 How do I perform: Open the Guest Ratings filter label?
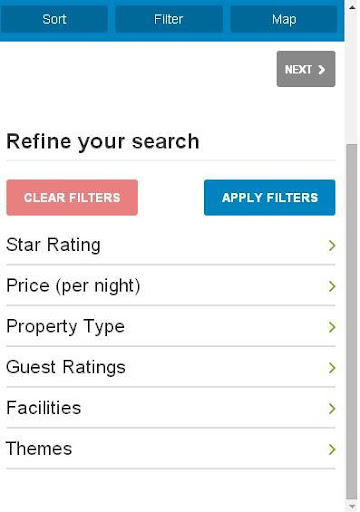pos(66,367)
